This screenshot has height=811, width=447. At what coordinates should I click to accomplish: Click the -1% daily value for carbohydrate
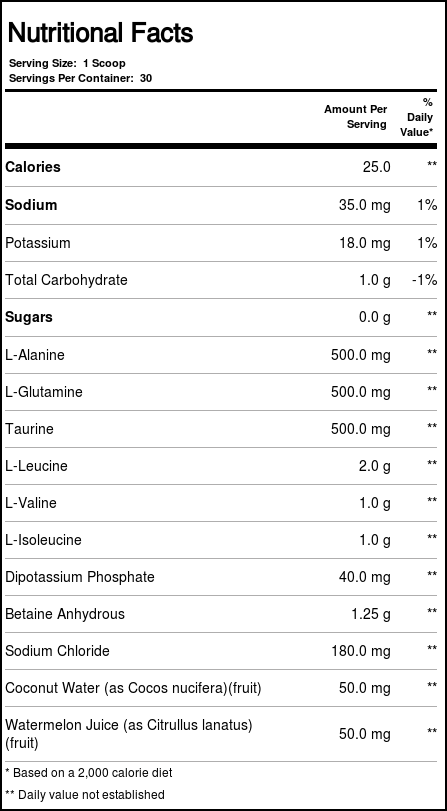(425, 280)
